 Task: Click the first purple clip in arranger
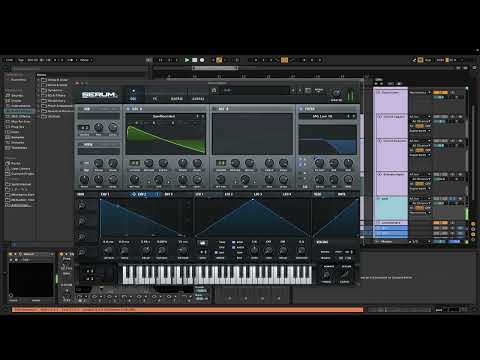(x=391, y=101)
